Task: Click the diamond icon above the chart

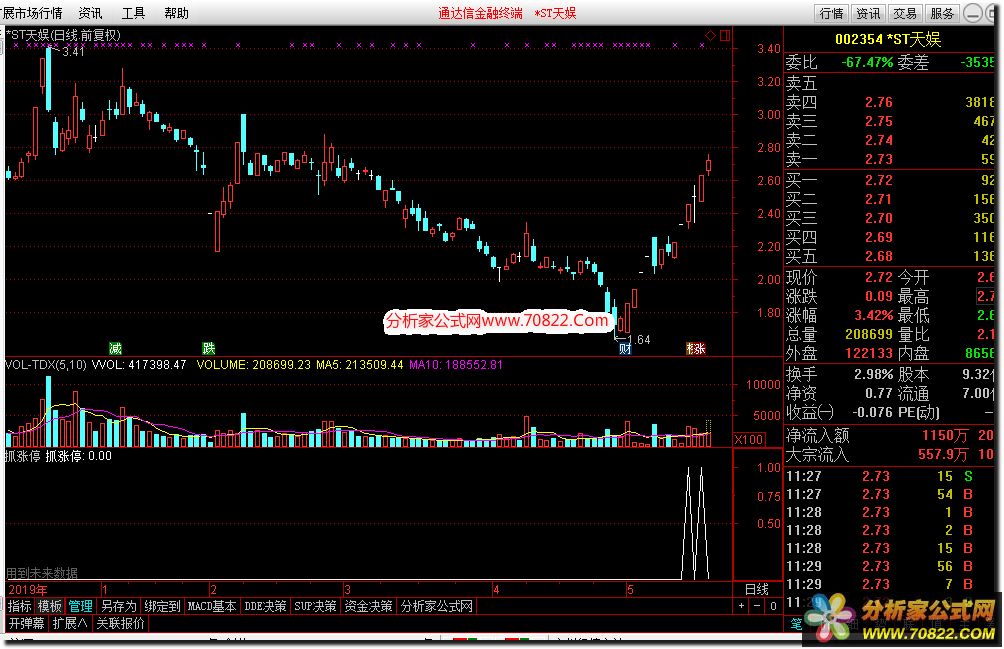Action: (x=710, y=35)
